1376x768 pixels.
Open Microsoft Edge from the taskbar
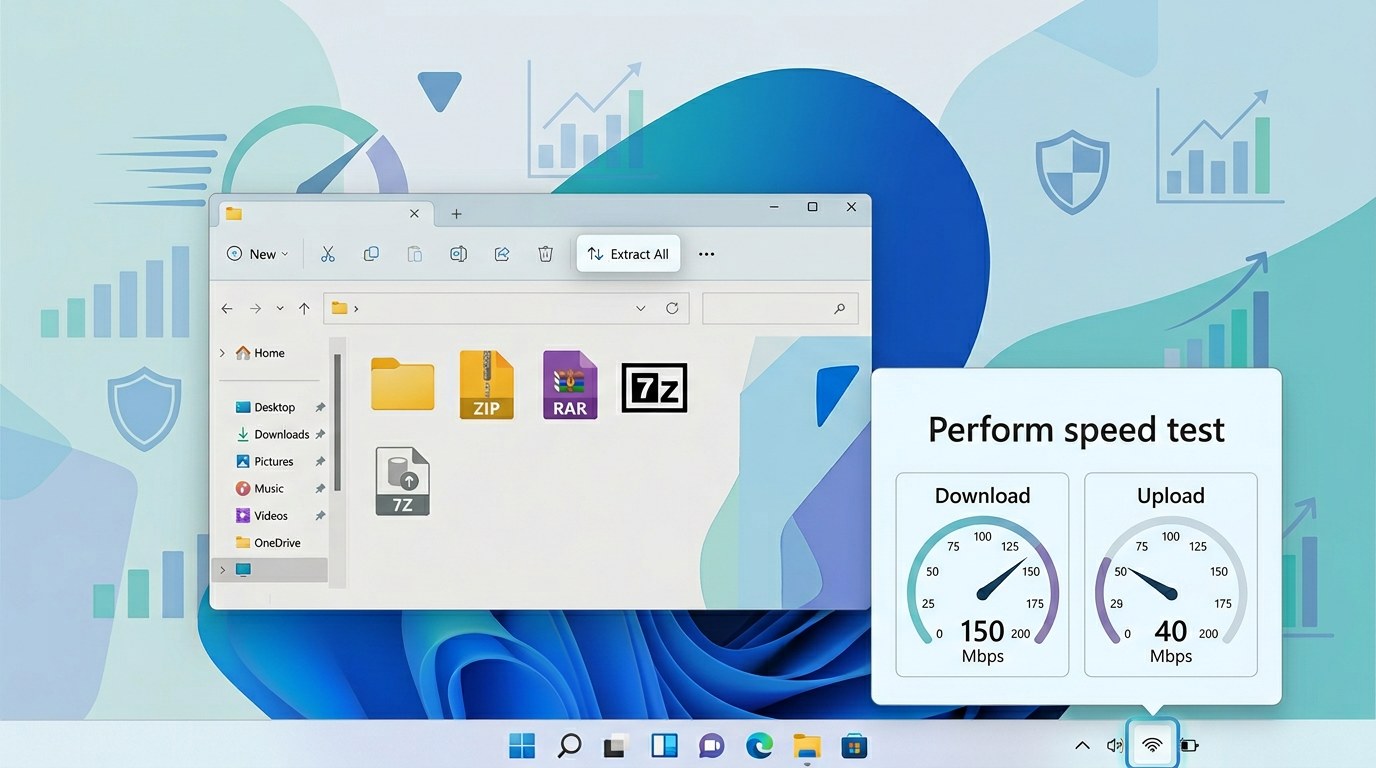[x=759, y=745]
